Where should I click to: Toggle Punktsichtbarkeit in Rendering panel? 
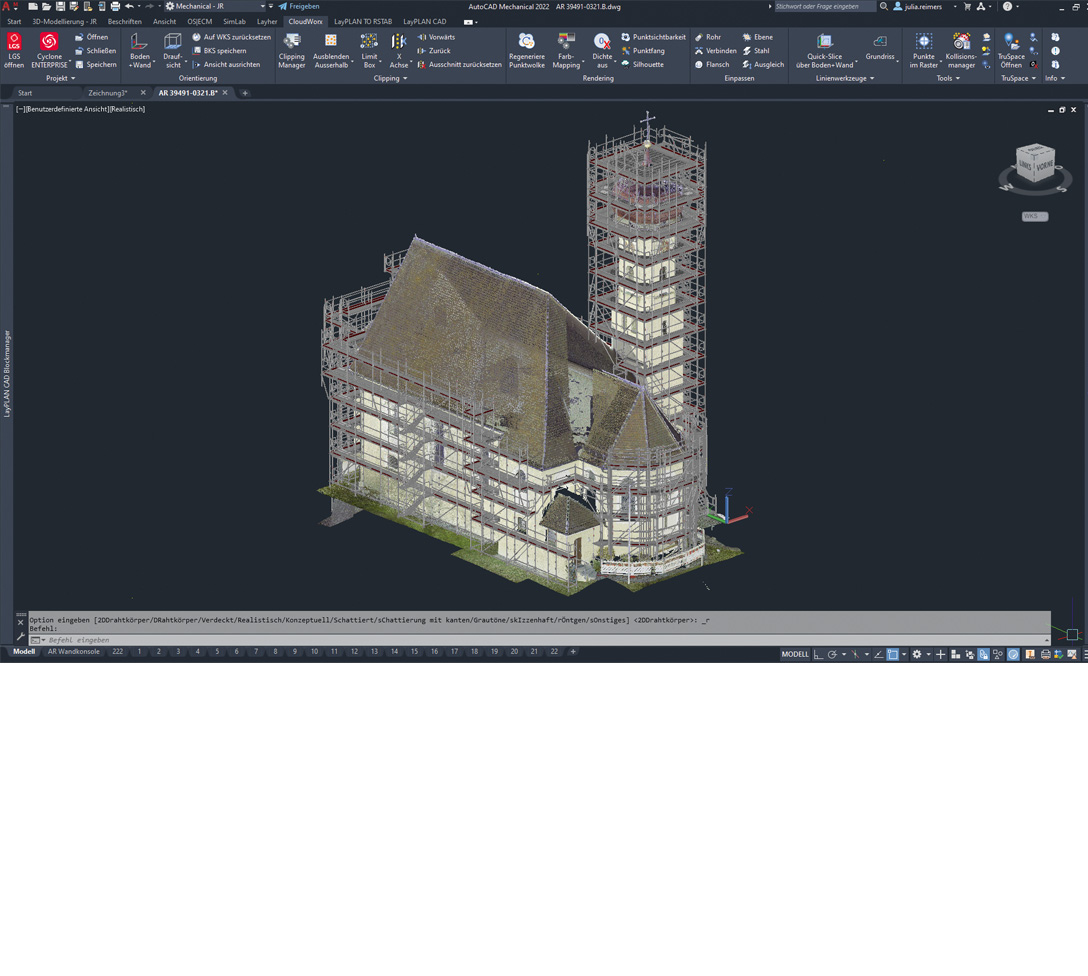pos(653,37)
